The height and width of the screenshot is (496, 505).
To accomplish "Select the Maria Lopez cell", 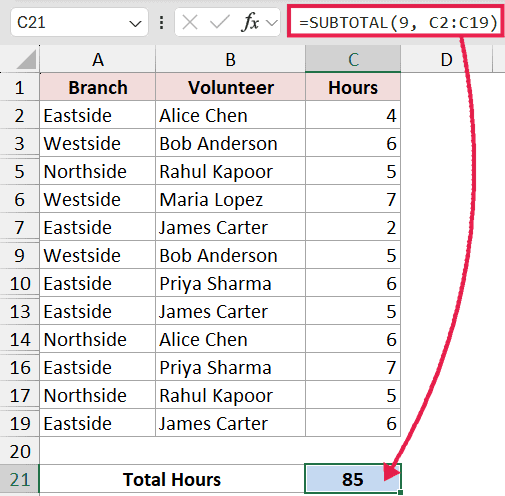I will pyautogui.click(x=230, y=200).
